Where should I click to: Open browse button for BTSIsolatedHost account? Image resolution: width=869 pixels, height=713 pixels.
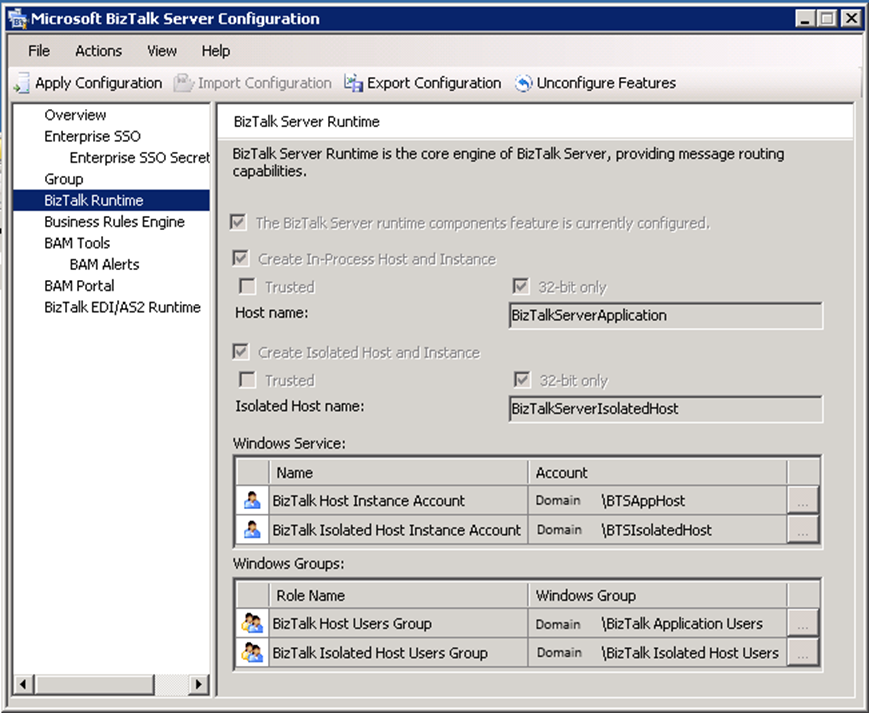click(x=804, y=530)
